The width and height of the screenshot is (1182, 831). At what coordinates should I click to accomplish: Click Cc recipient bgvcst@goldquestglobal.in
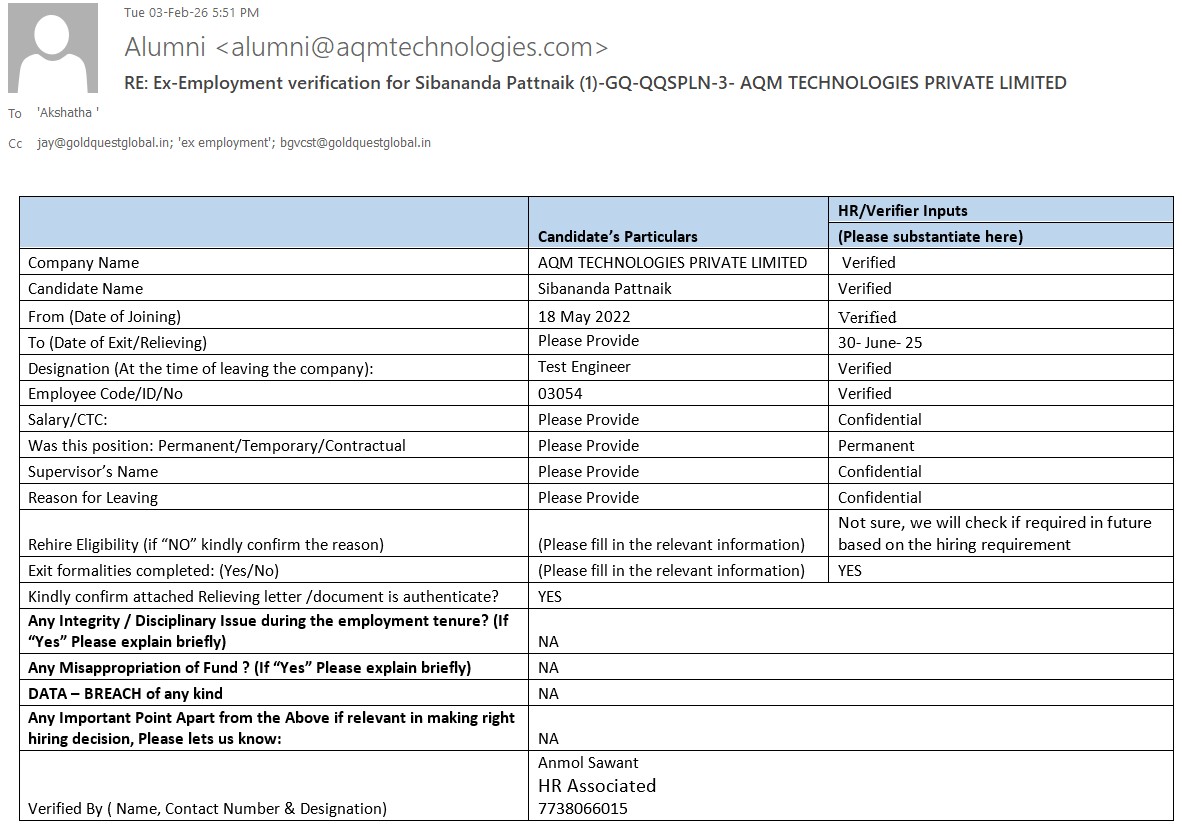pyautogui.click(x=355, y=143)
